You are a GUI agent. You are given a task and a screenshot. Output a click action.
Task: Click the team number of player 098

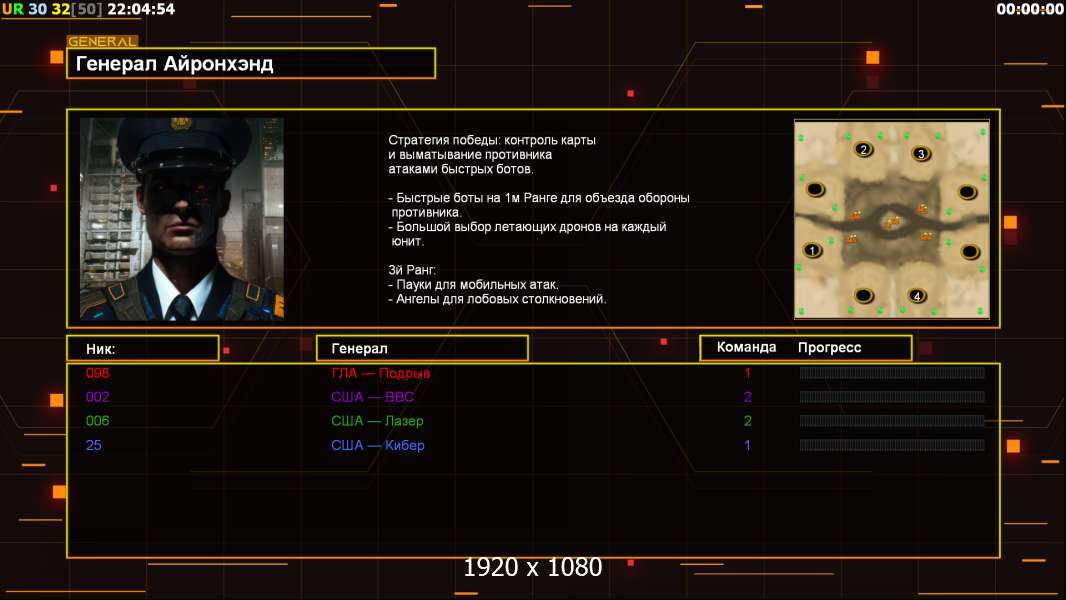click(747, 373)
